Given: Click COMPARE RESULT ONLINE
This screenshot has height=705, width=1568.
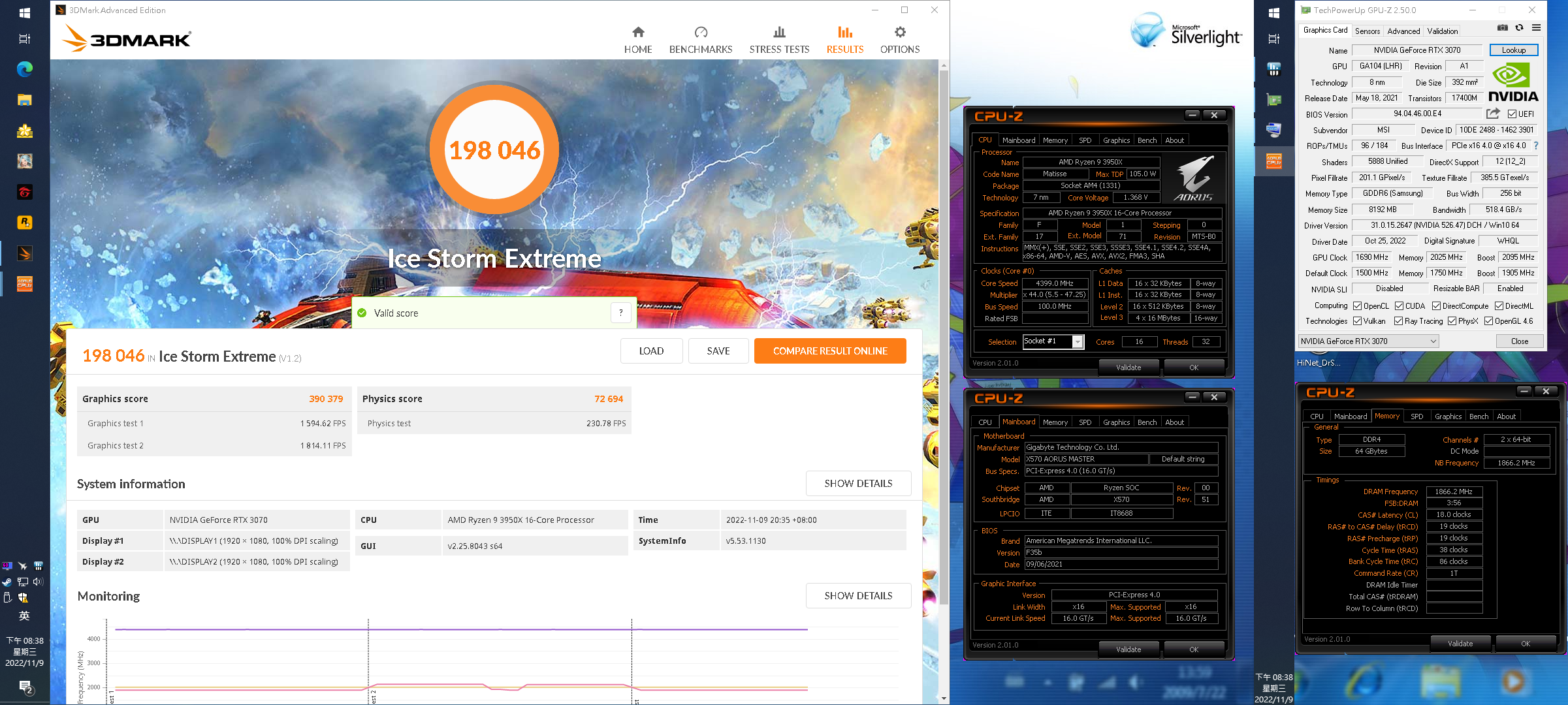Looking at the screenshot, I should click(830, 351).
